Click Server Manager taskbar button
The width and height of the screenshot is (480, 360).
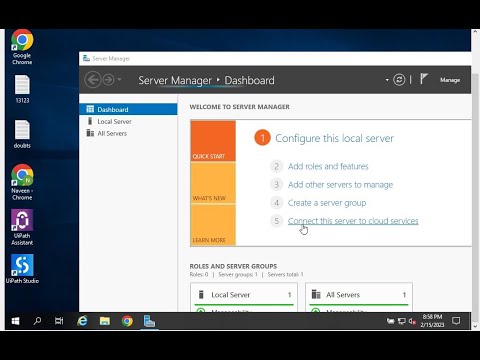tap(149, 321)
